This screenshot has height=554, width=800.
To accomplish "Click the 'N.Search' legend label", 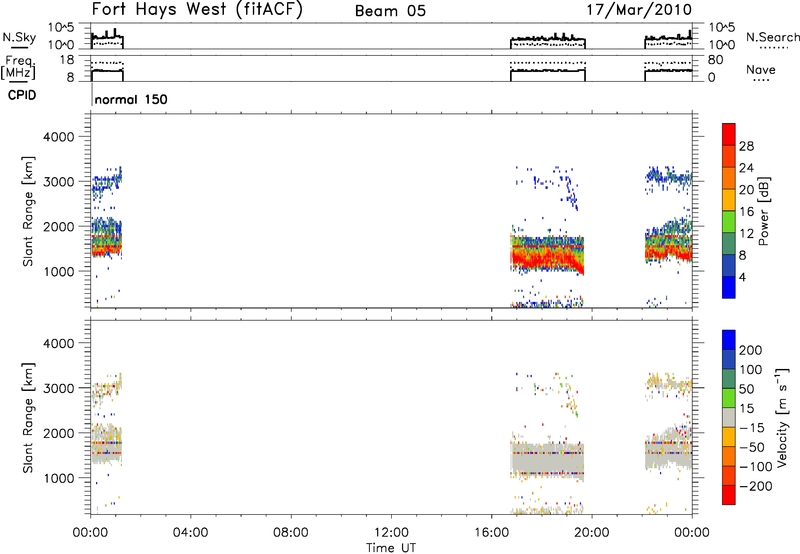I will 772,37.
